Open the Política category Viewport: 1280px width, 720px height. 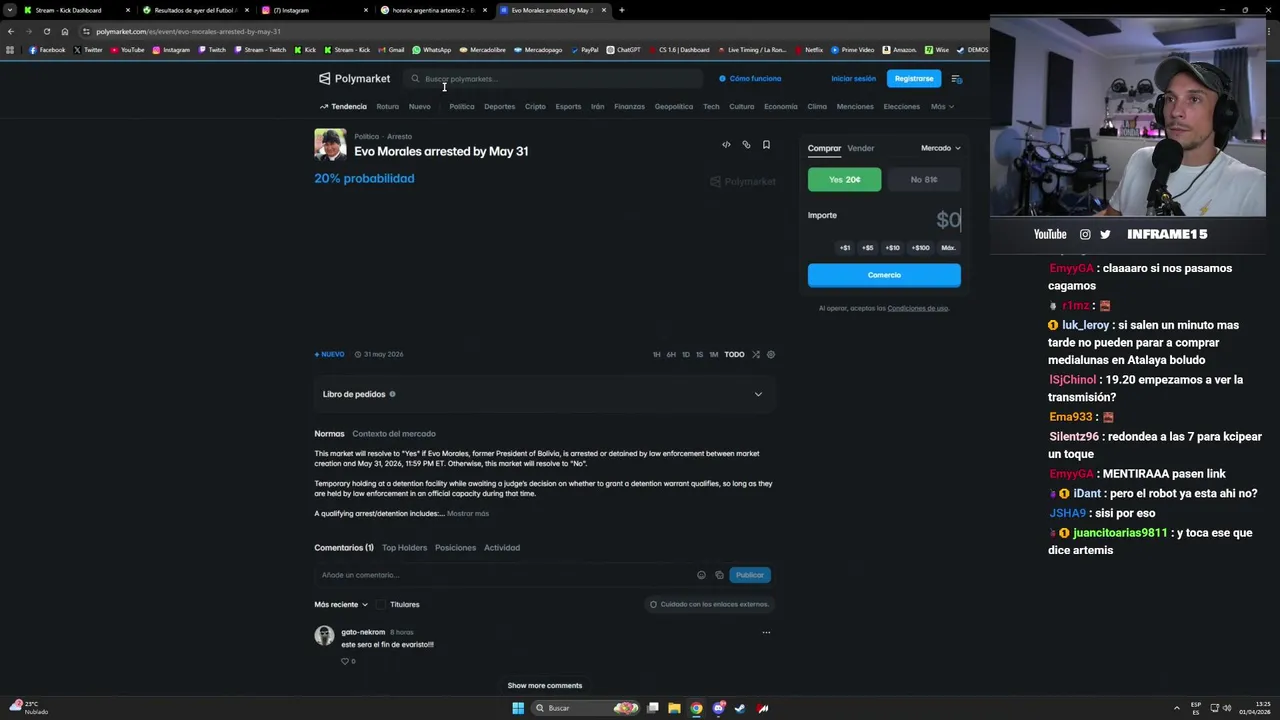tap(462, 107)
